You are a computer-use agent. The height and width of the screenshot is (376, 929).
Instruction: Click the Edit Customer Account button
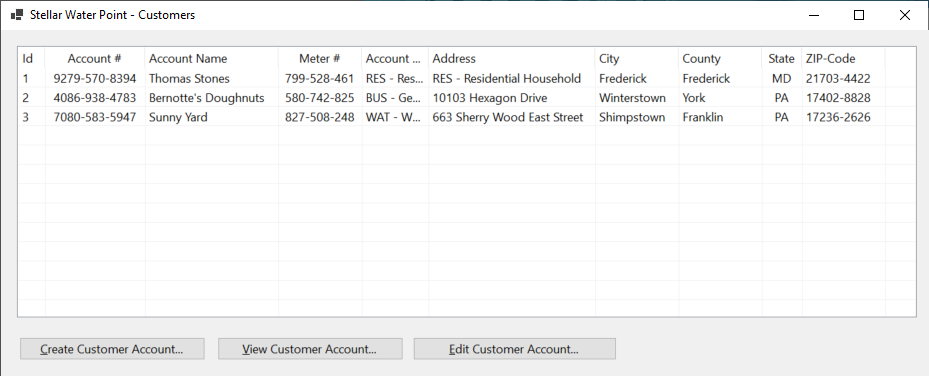[x=514, y=349]
